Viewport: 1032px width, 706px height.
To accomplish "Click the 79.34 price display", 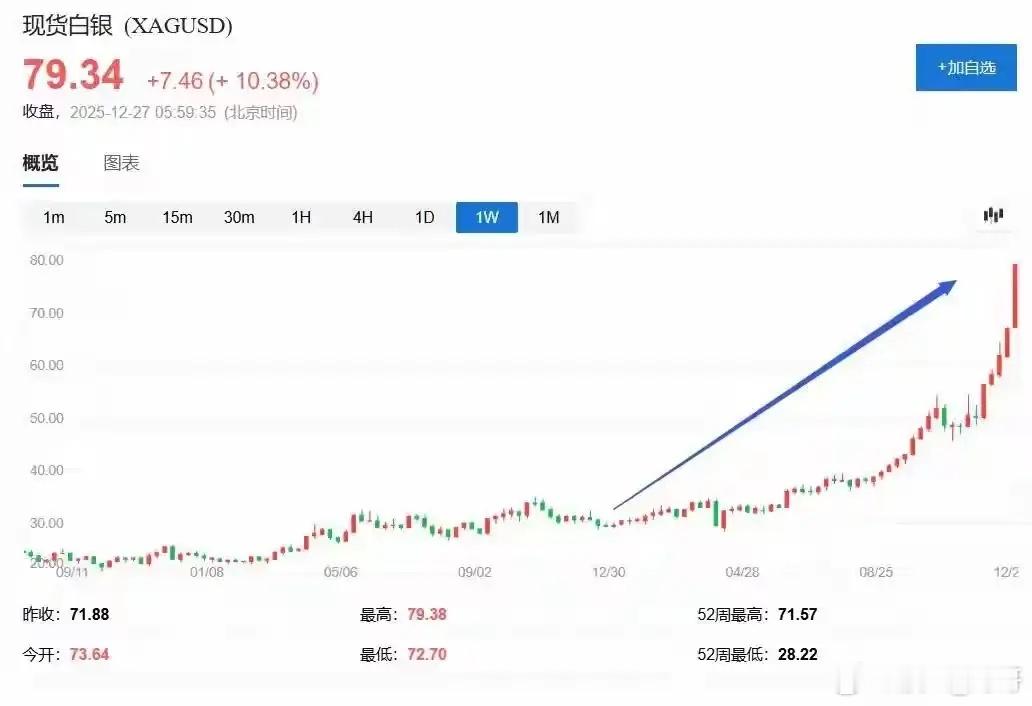I will tap(73, 75).
